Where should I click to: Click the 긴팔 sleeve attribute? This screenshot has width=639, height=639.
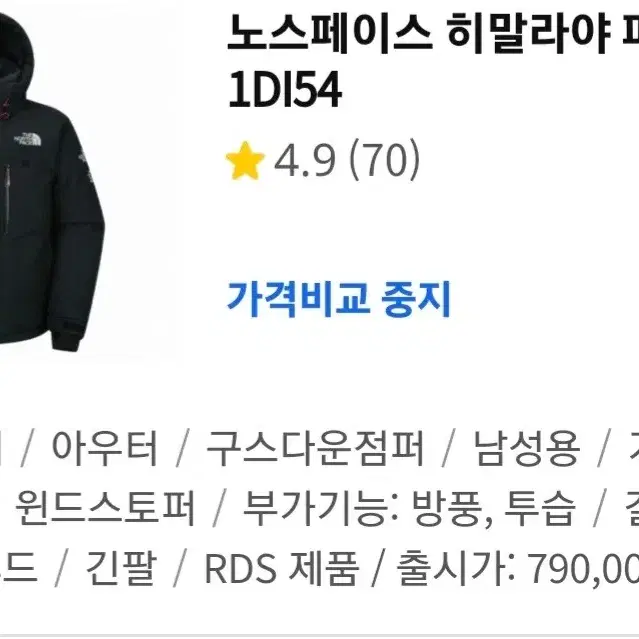121,567
